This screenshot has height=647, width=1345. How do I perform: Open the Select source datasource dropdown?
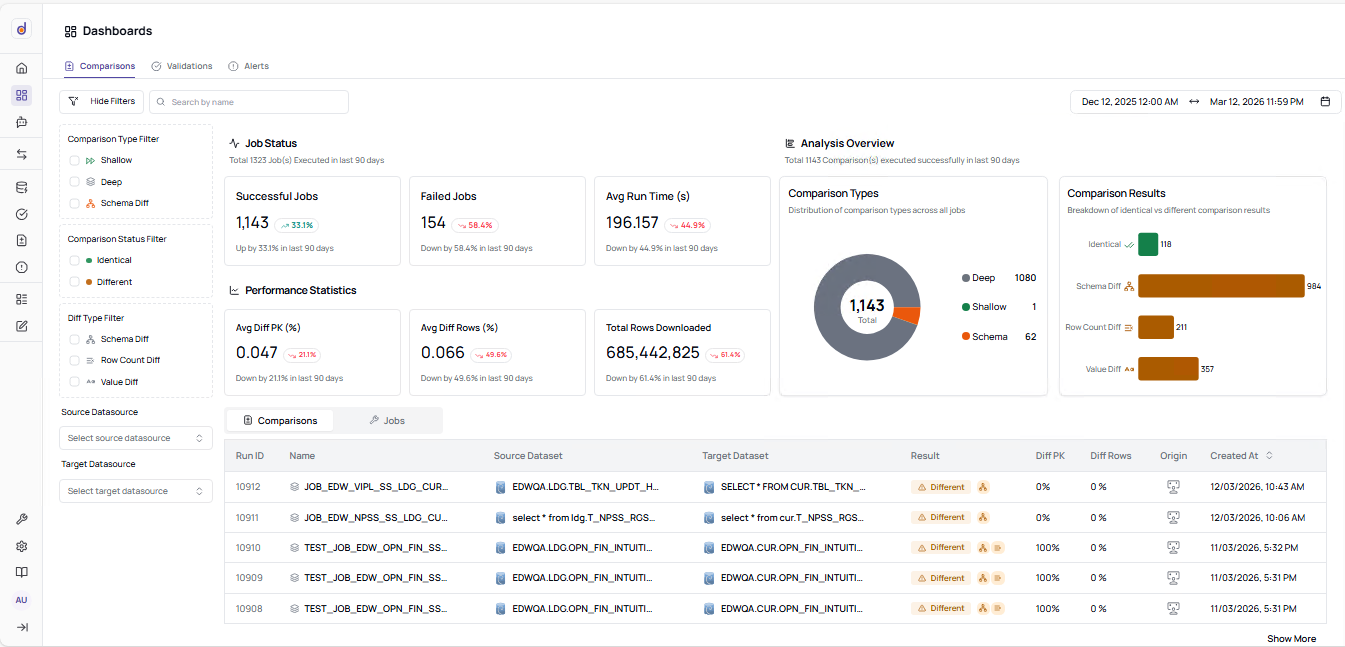click(x=135, y=438)
